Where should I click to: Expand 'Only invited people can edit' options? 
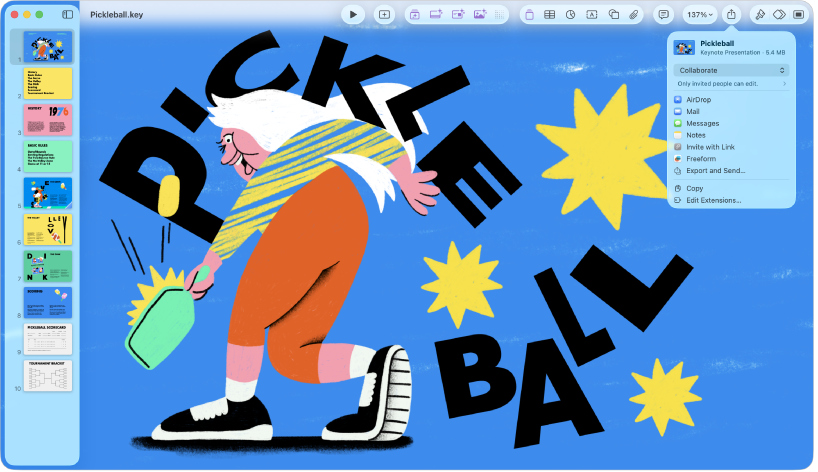pyautogui.click(x=731, y=84)
